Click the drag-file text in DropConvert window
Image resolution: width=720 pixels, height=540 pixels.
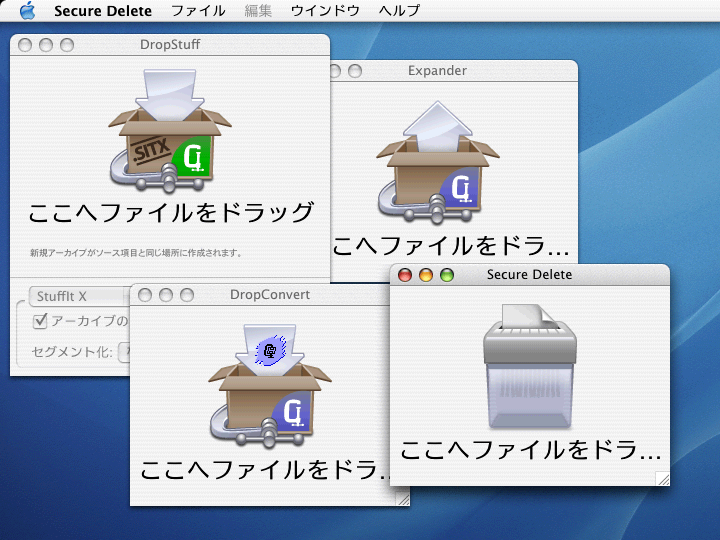[265, 470]
